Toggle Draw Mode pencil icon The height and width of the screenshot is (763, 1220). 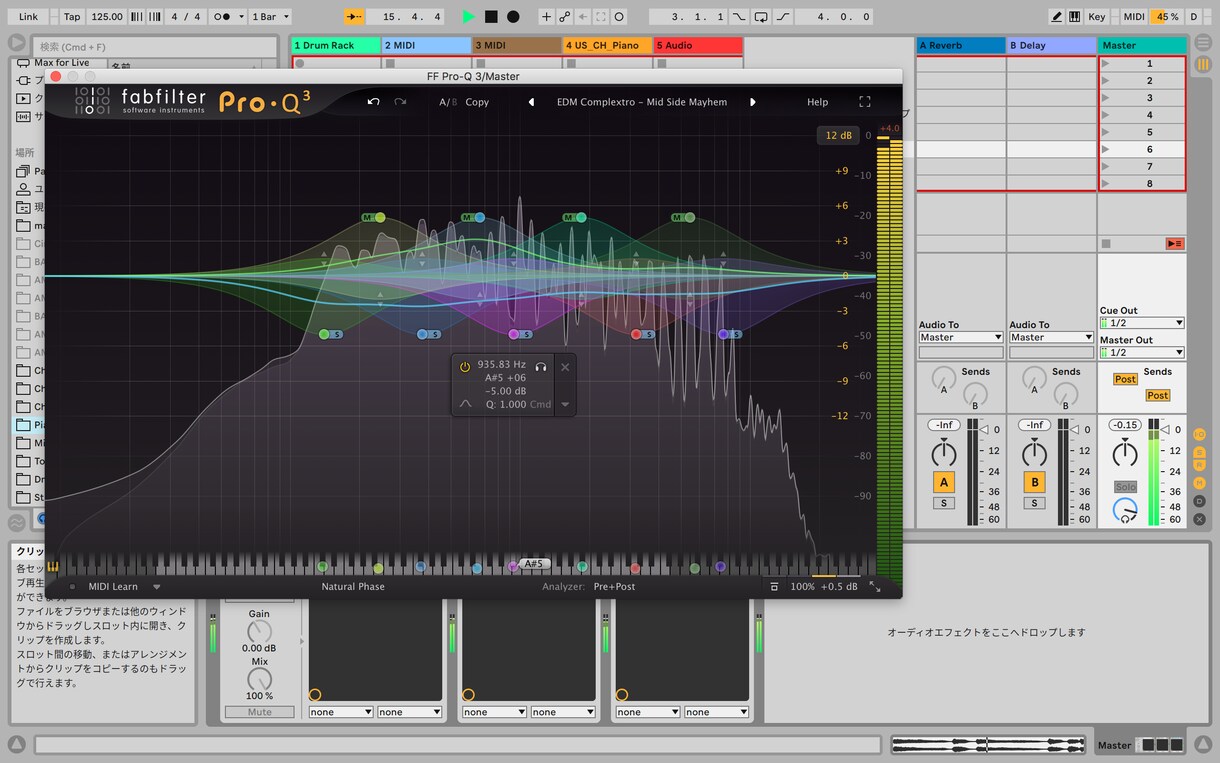(x=1057, y=17)
